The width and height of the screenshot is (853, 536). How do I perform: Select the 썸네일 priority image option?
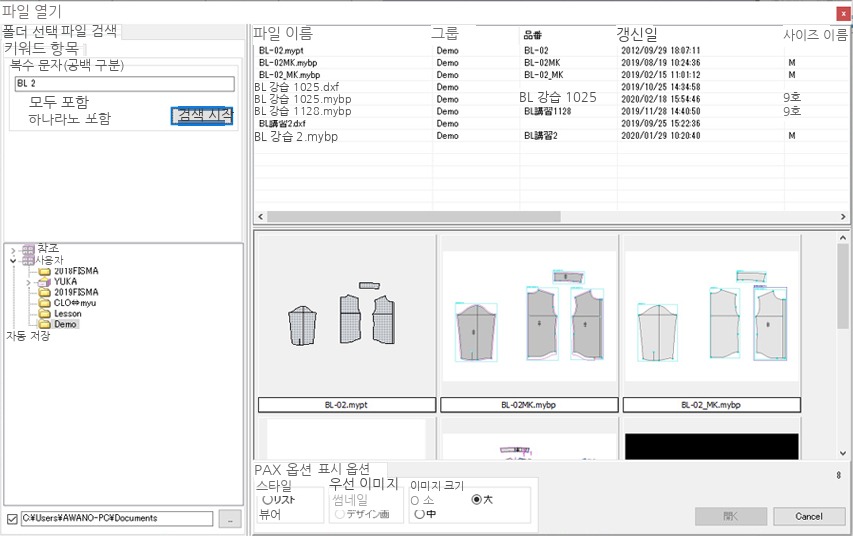tap(350, 500)
